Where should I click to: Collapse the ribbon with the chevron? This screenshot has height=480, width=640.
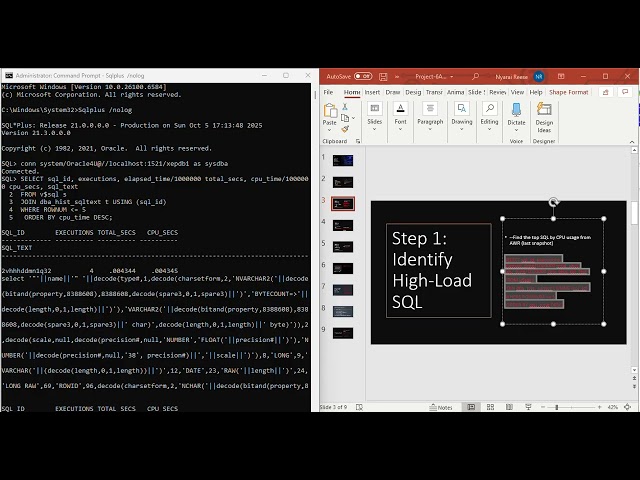coord(632,142)
